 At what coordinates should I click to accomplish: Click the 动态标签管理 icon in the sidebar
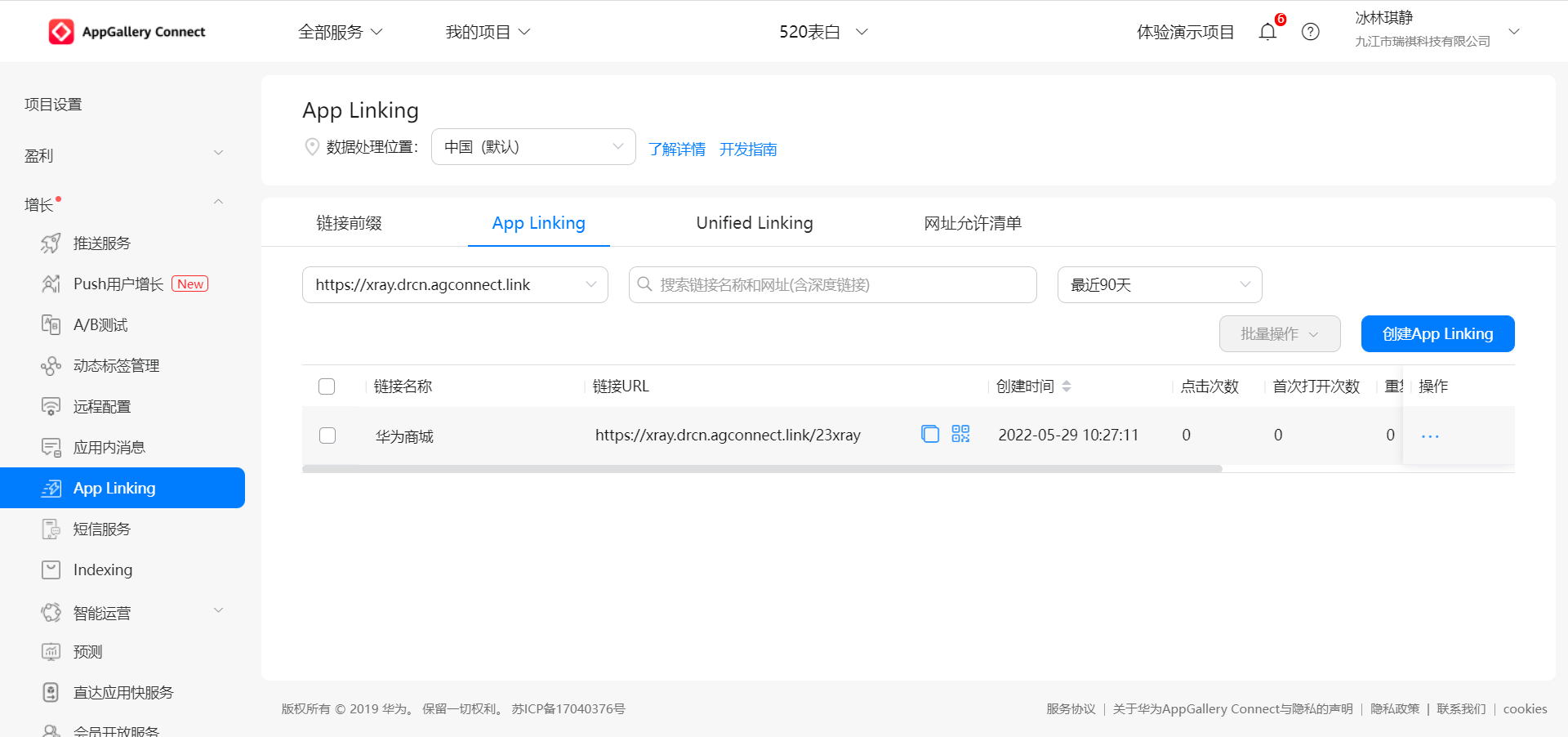tap(51, 365)
